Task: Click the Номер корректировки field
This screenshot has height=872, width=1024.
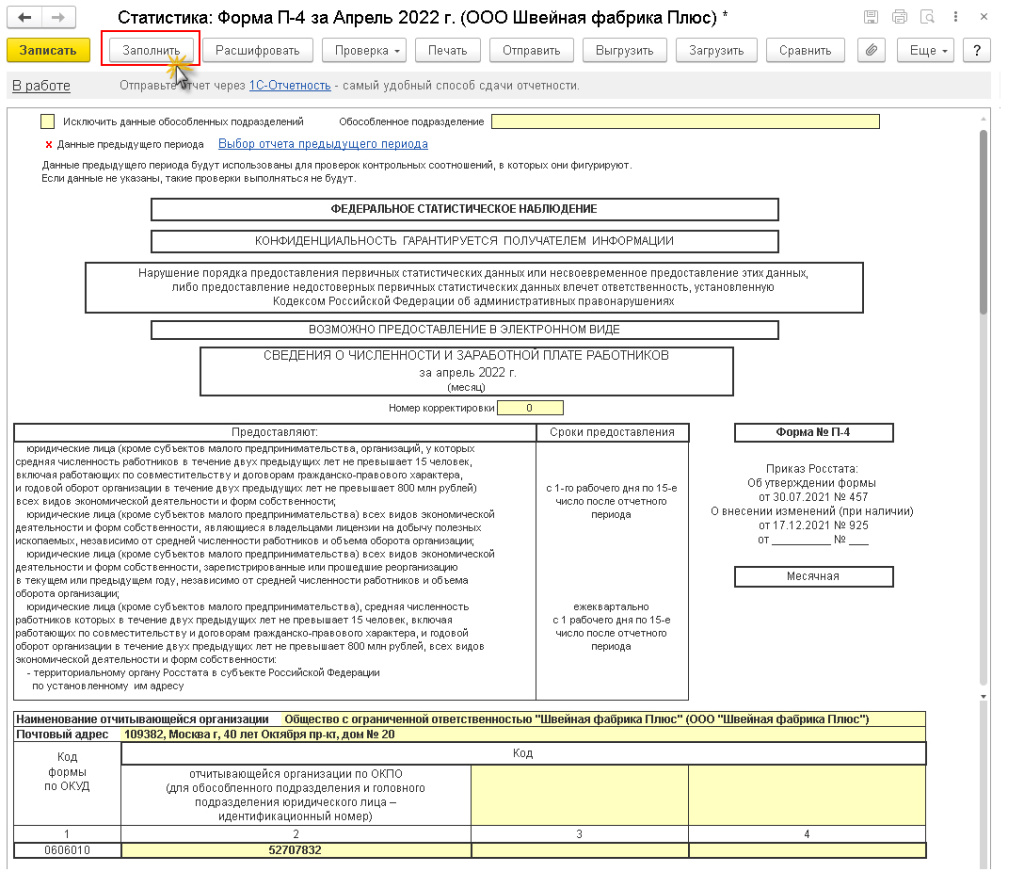Action: pyautogui.click(x=529, y=408)
